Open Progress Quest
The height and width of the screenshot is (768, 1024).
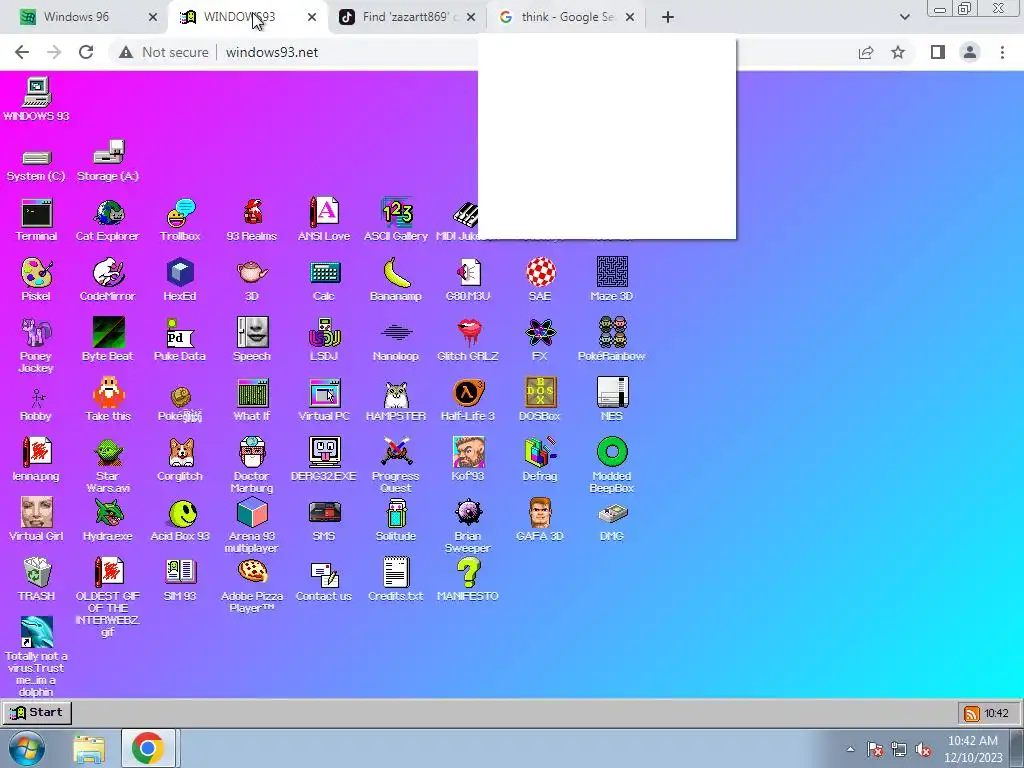[396, 466]
